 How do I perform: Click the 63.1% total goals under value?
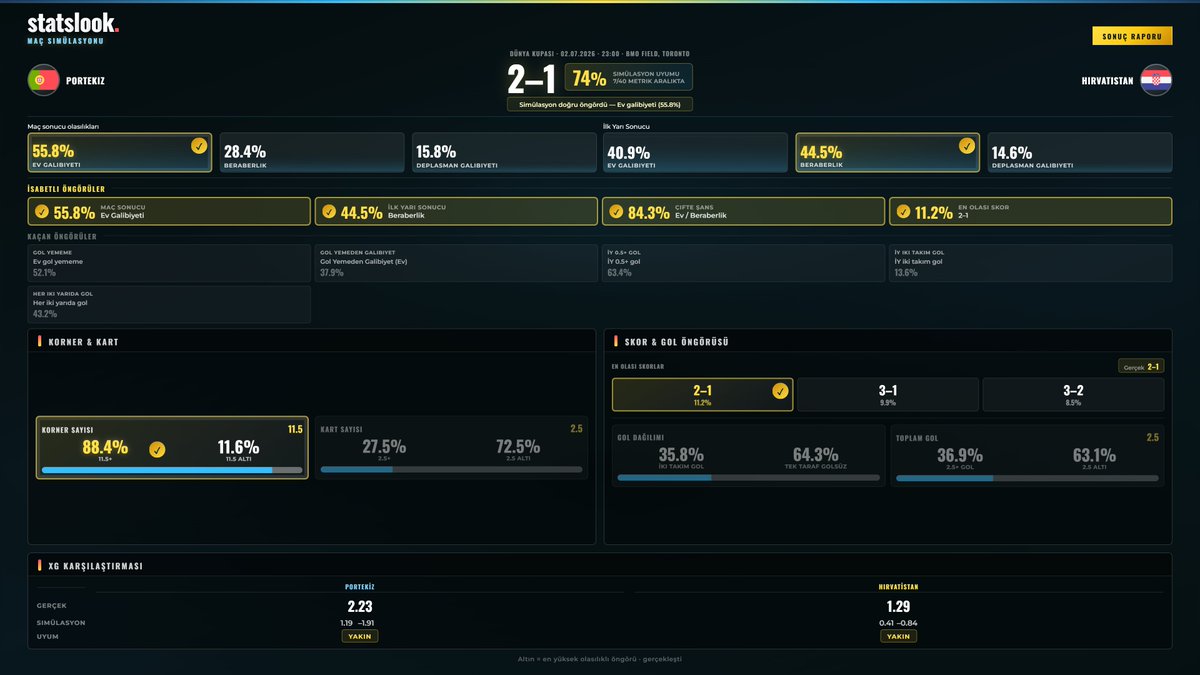click(x=1094, y=455)
